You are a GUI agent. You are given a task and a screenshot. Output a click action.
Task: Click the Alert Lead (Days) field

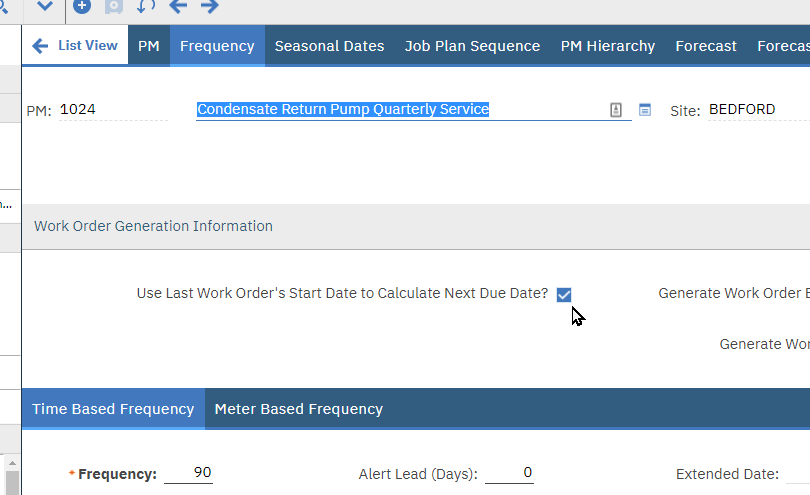(x=510, y=473)
